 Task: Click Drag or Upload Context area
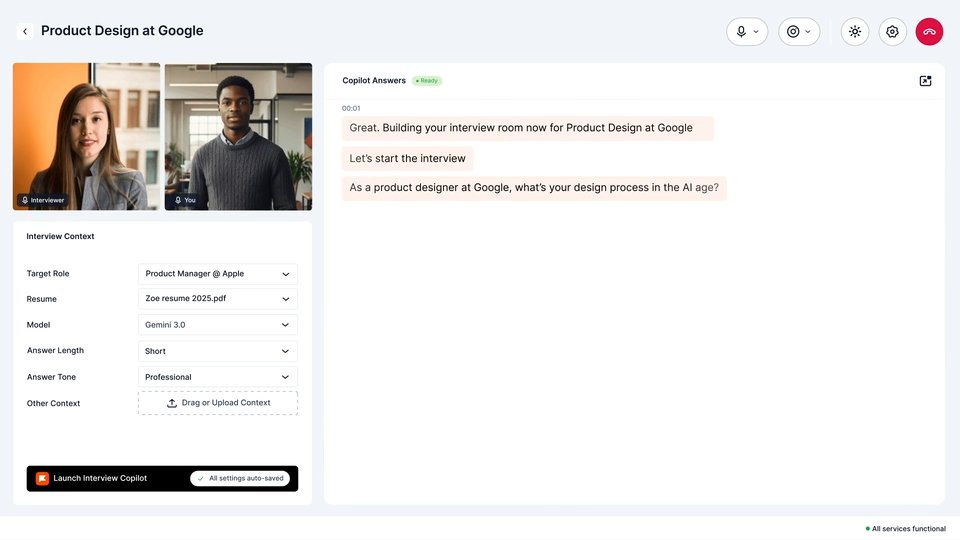[x=218, y=403]
